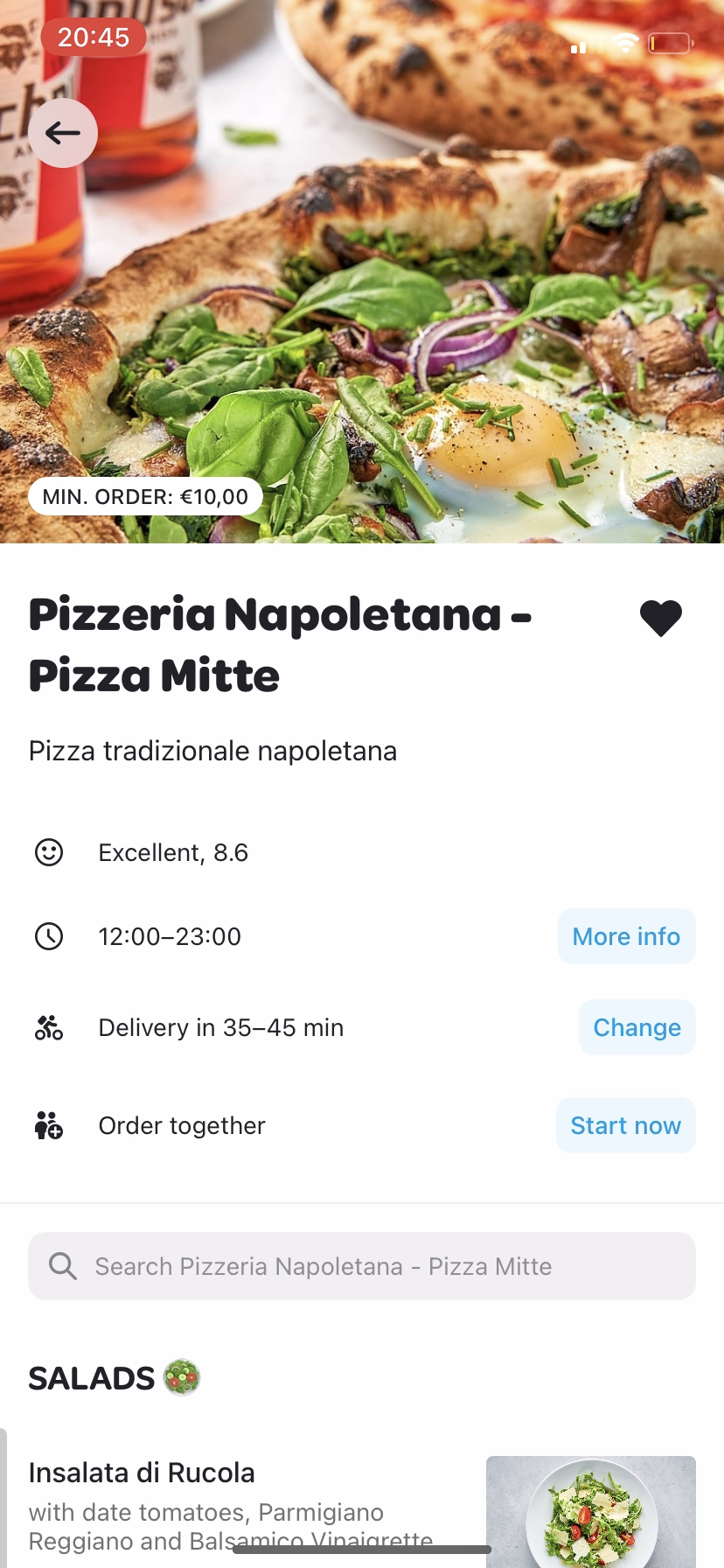Click the search magnifier icon
724x1568 pixels.
63,1266
